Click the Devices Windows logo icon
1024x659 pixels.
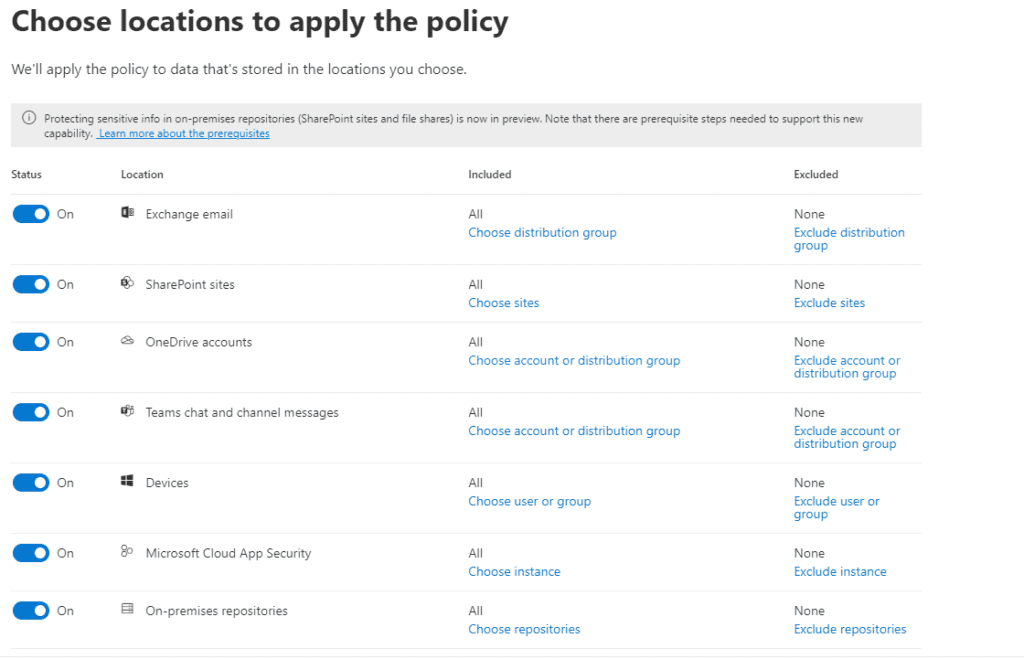[x=127, y=481]
